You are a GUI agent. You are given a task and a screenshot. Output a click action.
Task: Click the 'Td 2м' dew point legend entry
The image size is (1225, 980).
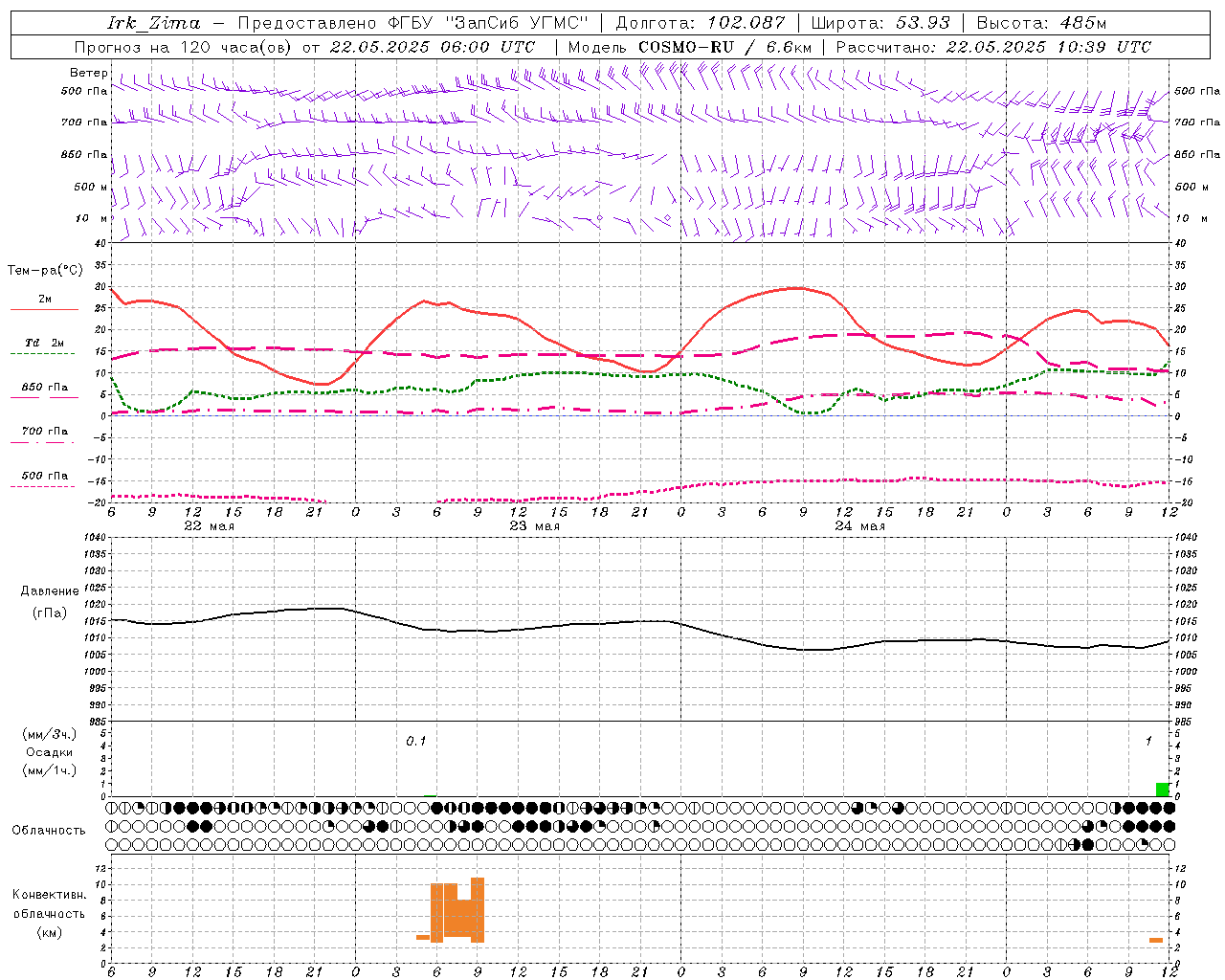[45, 343]
